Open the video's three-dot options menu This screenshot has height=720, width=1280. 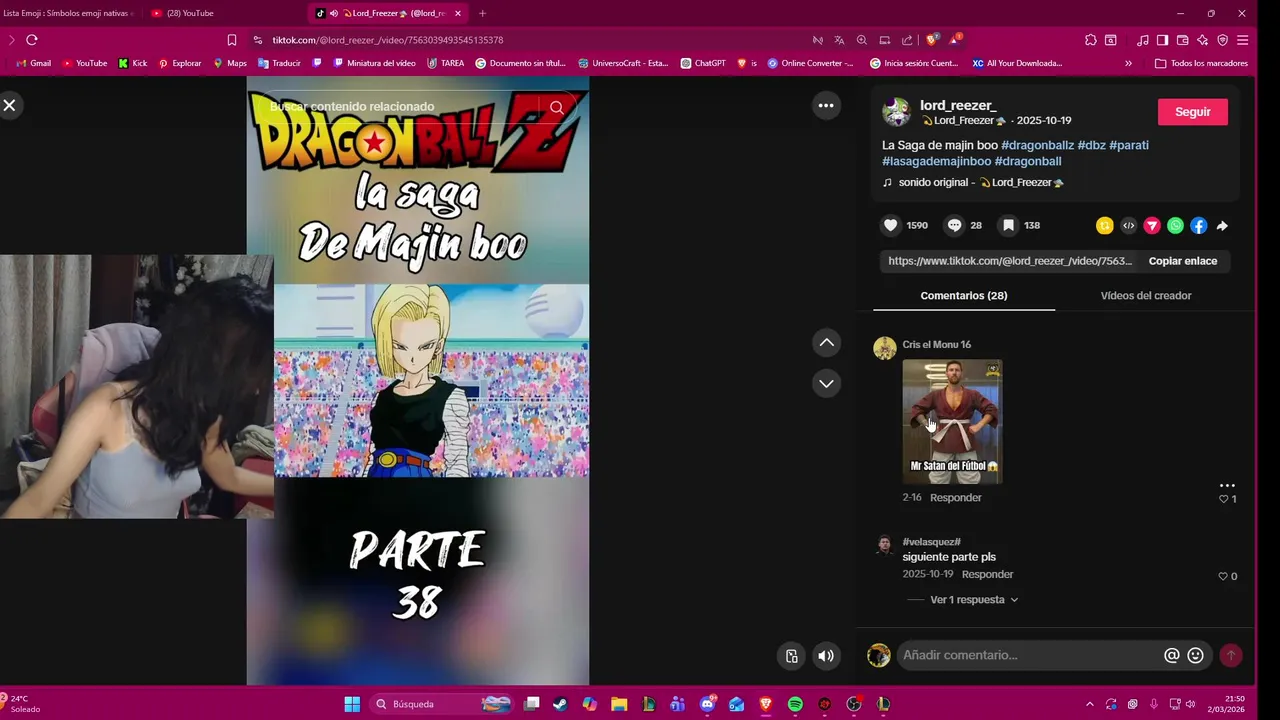826,105
